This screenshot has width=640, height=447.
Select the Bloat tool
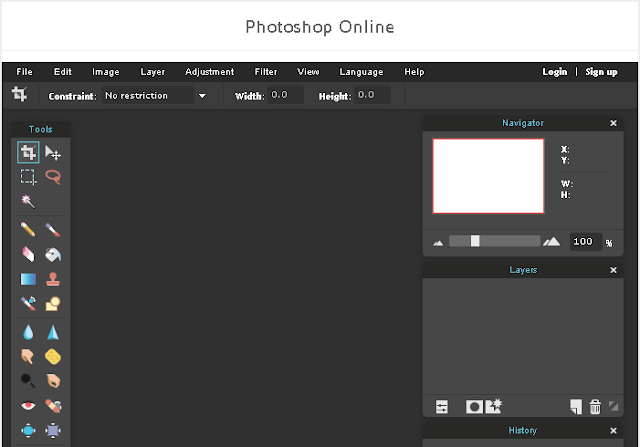[28, 430]
